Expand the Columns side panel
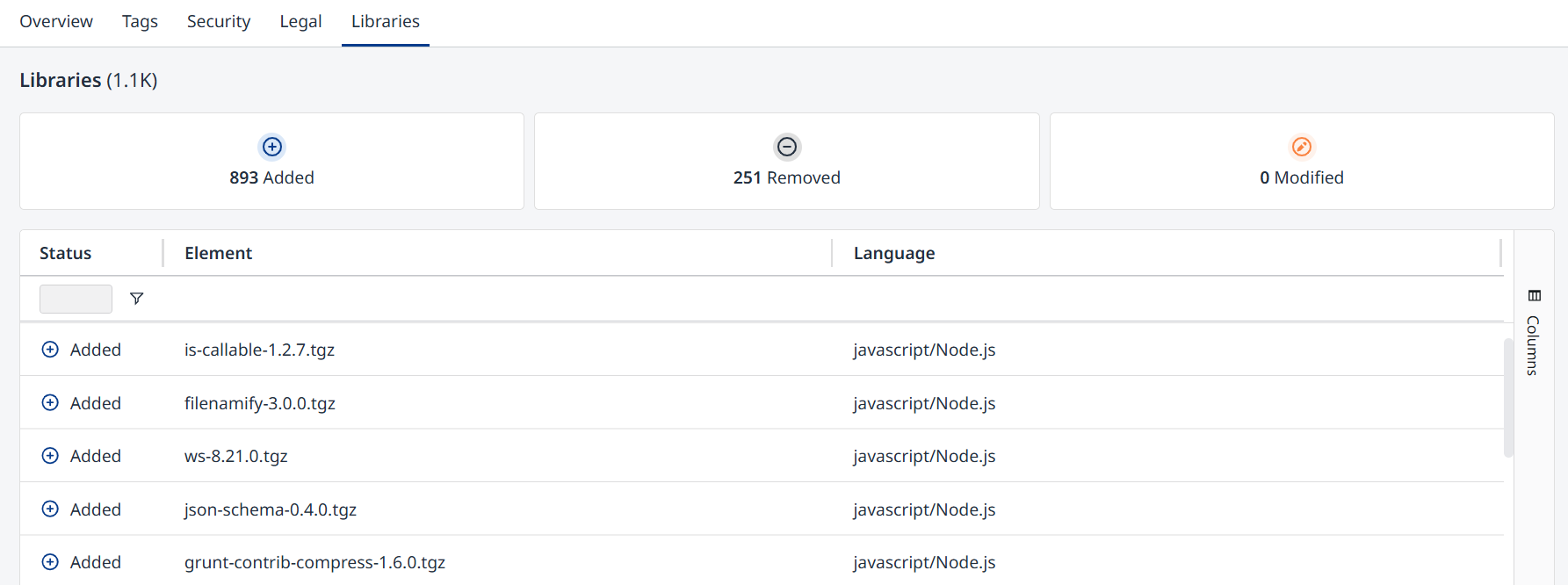 tap(1534, 334)
